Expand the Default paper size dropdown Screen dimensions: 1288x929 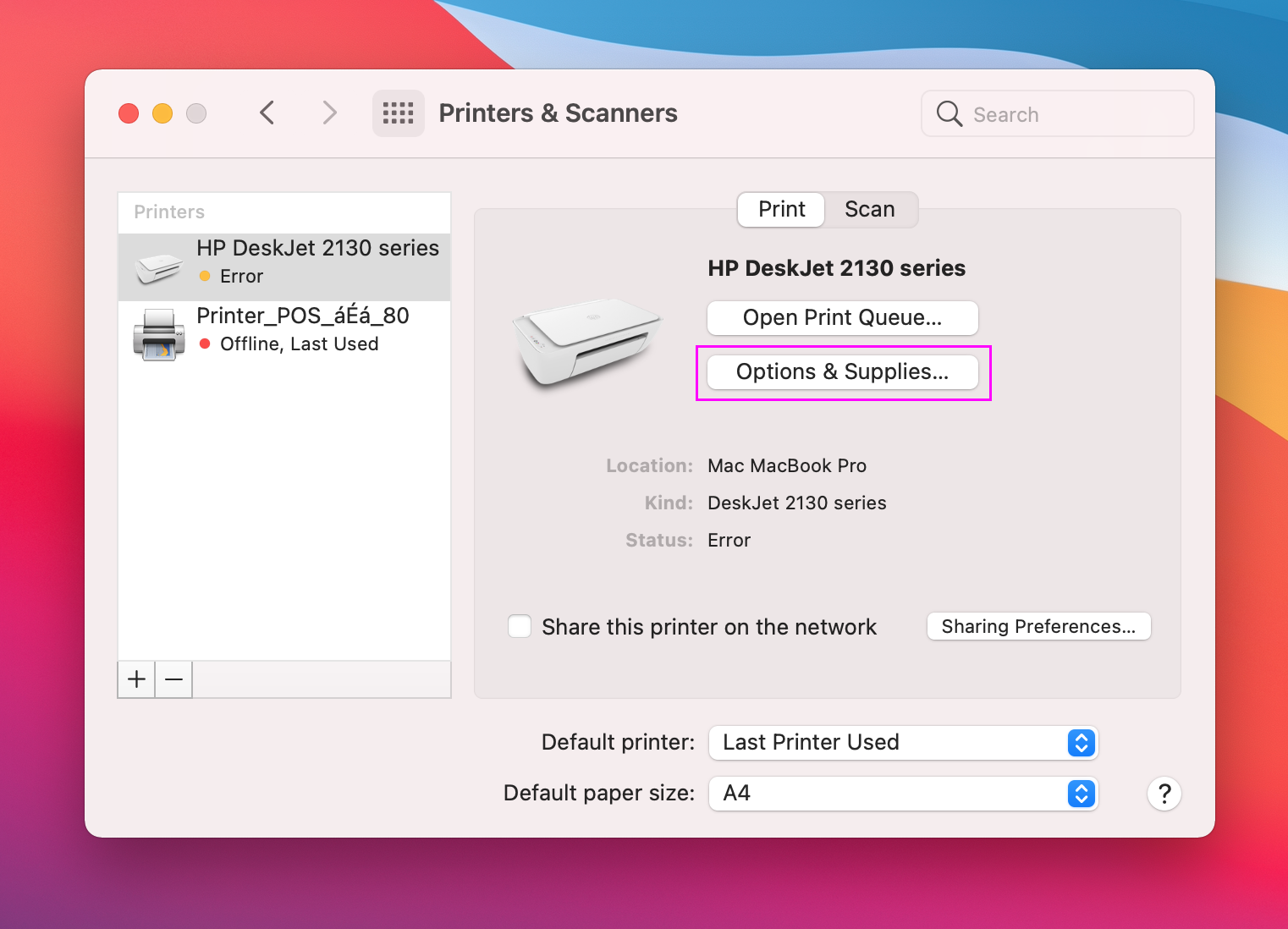coord(903,794)
